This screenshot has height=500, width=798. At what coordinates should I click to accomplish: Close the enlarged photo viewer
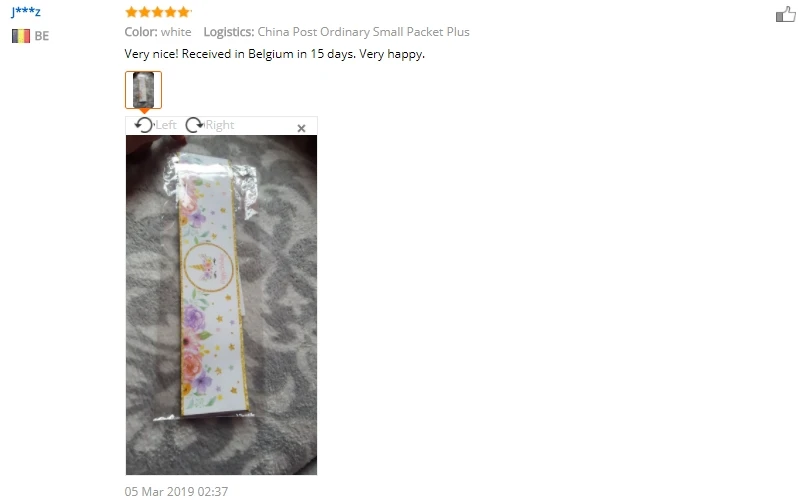(301, 128)
